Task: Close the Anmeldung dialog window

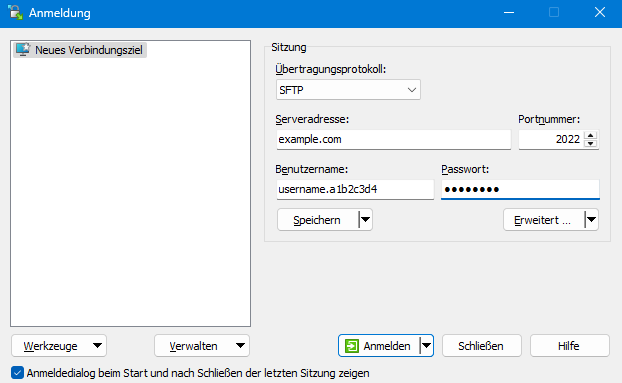Action: pyautogui.click(x=600, y=13)
